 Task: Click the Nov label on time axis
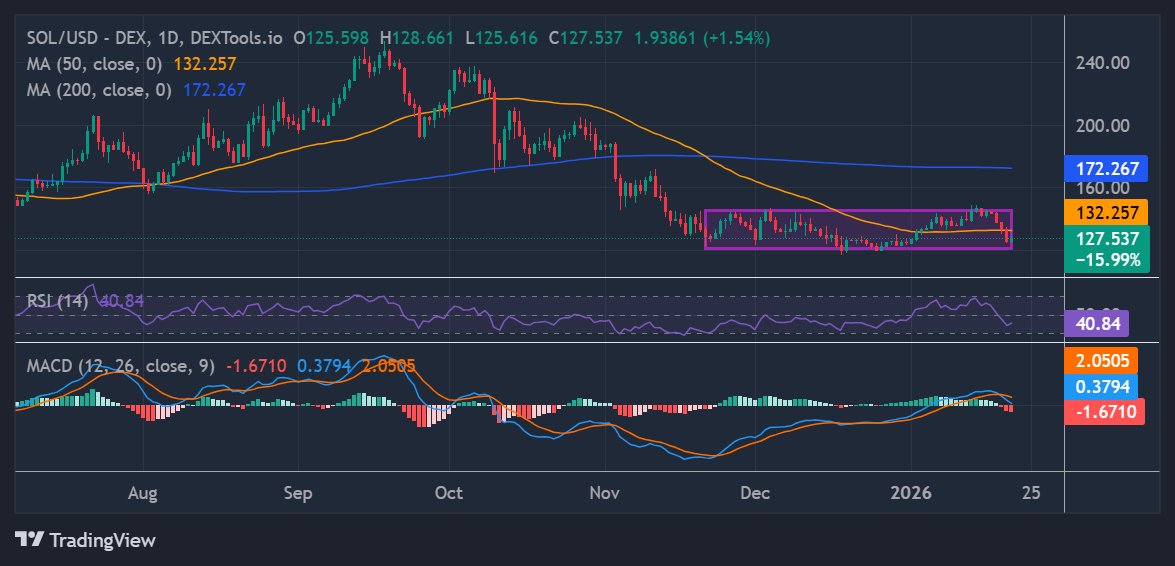point(604,493)
